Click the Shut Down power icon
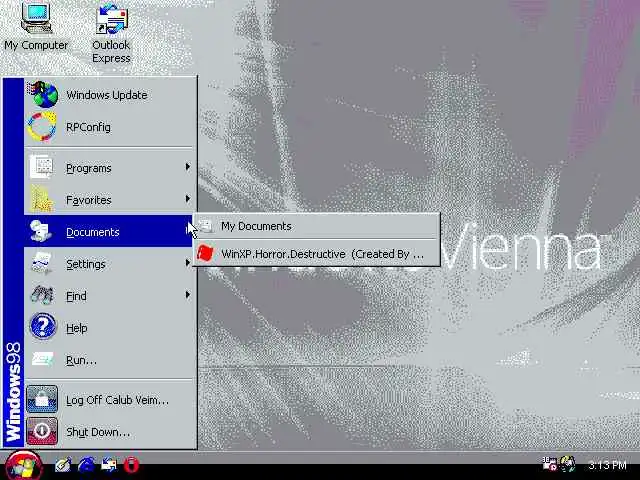The width and height of the screenshot is (640, 480). [x=42, y=431]
